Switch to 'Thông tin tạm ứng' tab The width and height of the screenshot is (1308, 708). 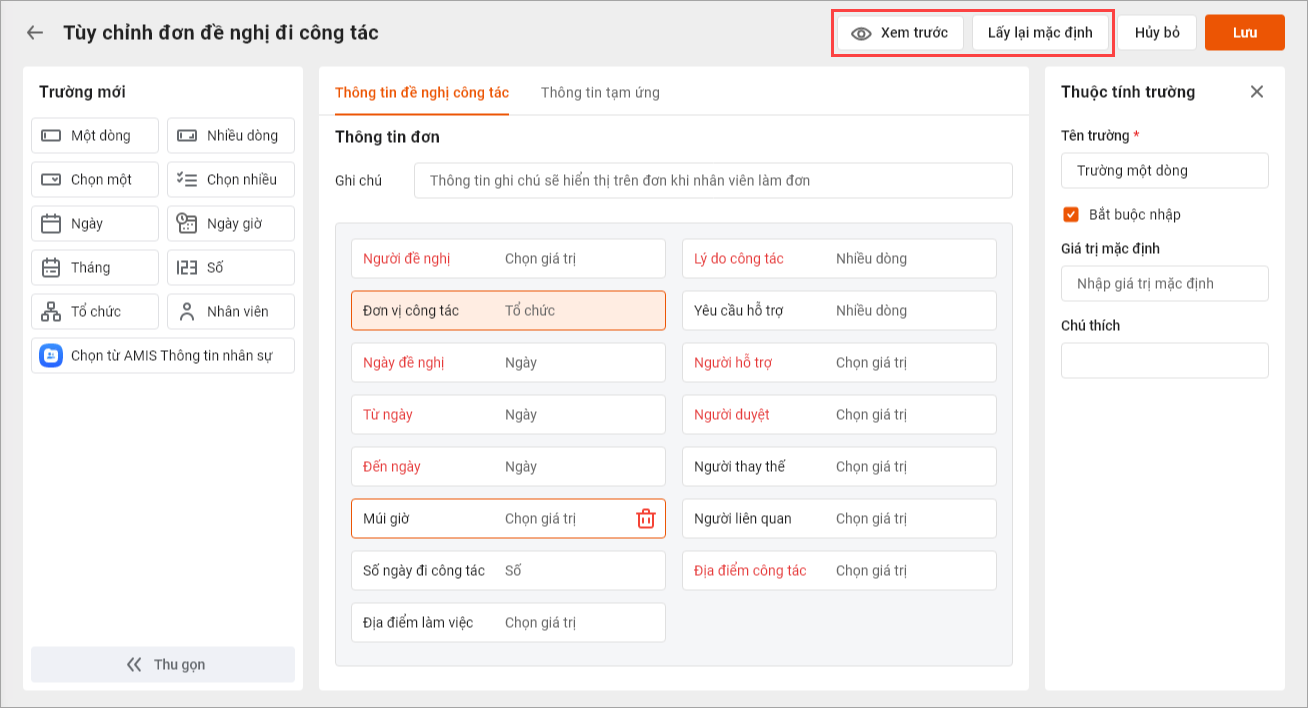coord(600,93)
